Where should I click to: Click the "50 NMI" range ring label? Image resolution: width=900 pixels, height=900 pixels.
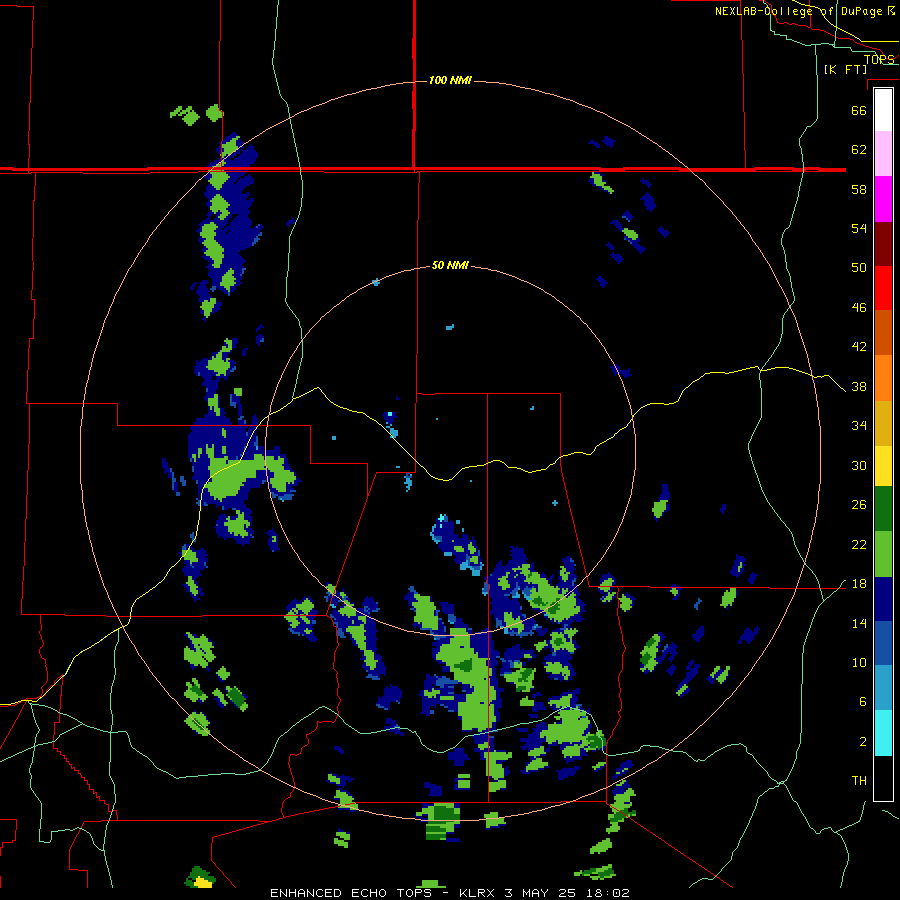451,265
